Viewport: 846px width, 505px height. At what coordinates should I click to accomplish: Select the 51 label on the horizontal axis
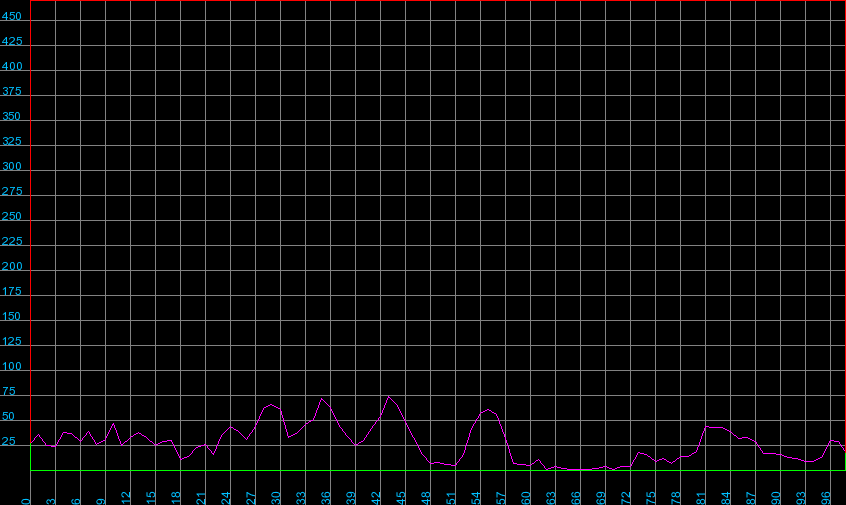[x=451, y=498]
